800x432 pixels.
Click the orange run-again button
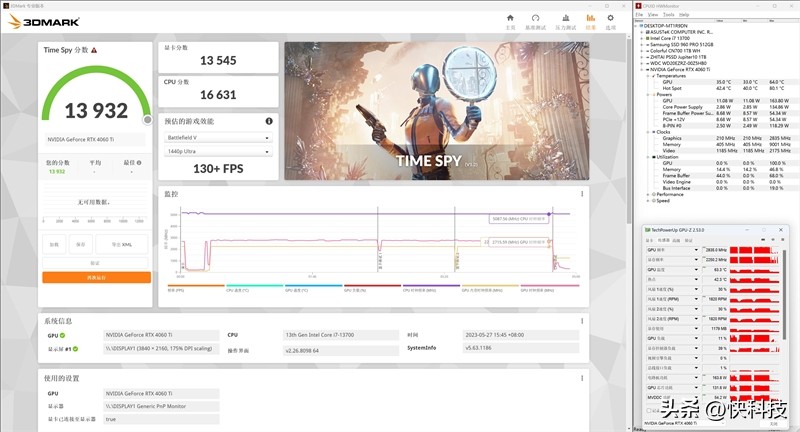click(x=96, y=277)
